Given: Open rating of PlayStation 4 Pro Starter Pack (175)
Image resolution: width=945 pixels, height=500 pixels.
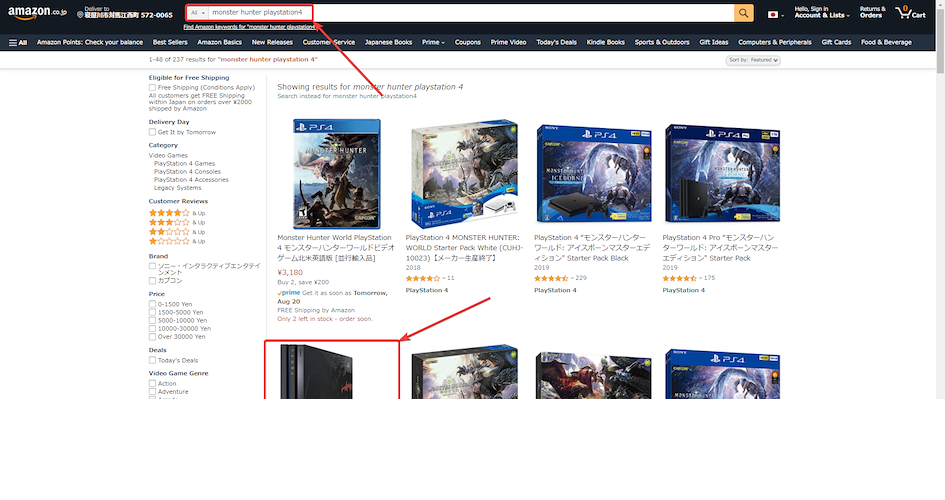Looking at the screenshot, I should click(680, 278).
